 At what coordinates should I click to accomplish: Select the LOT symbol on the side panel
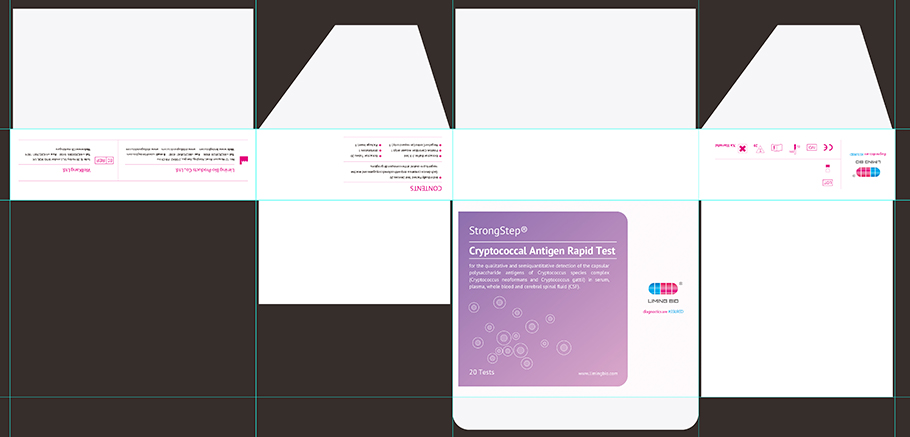[x=828, y=182]
